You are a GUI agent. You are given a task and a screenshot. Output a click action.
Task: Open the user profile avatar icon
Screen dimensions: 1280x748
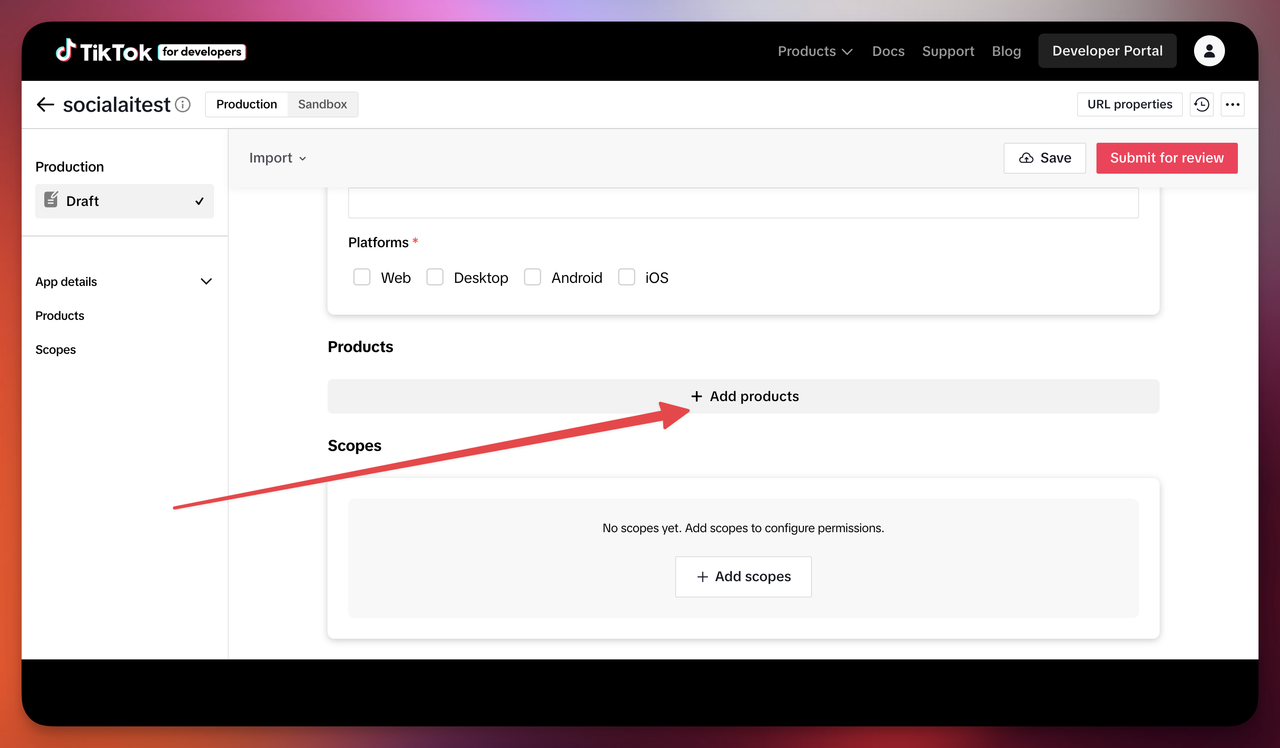click(1209, 51)
